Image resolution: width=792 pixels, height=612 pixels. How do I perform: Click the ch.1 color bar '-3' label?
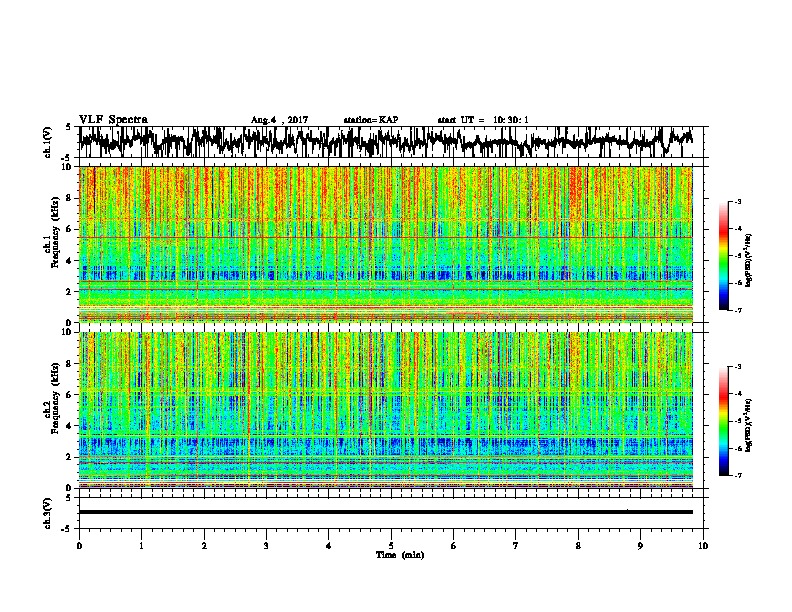point(738,202)
